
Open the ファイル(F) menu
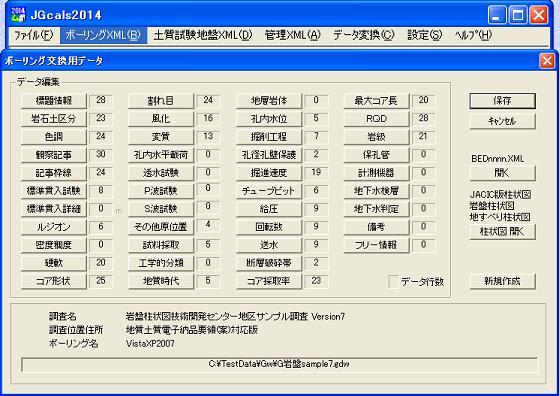click(33, 35)
